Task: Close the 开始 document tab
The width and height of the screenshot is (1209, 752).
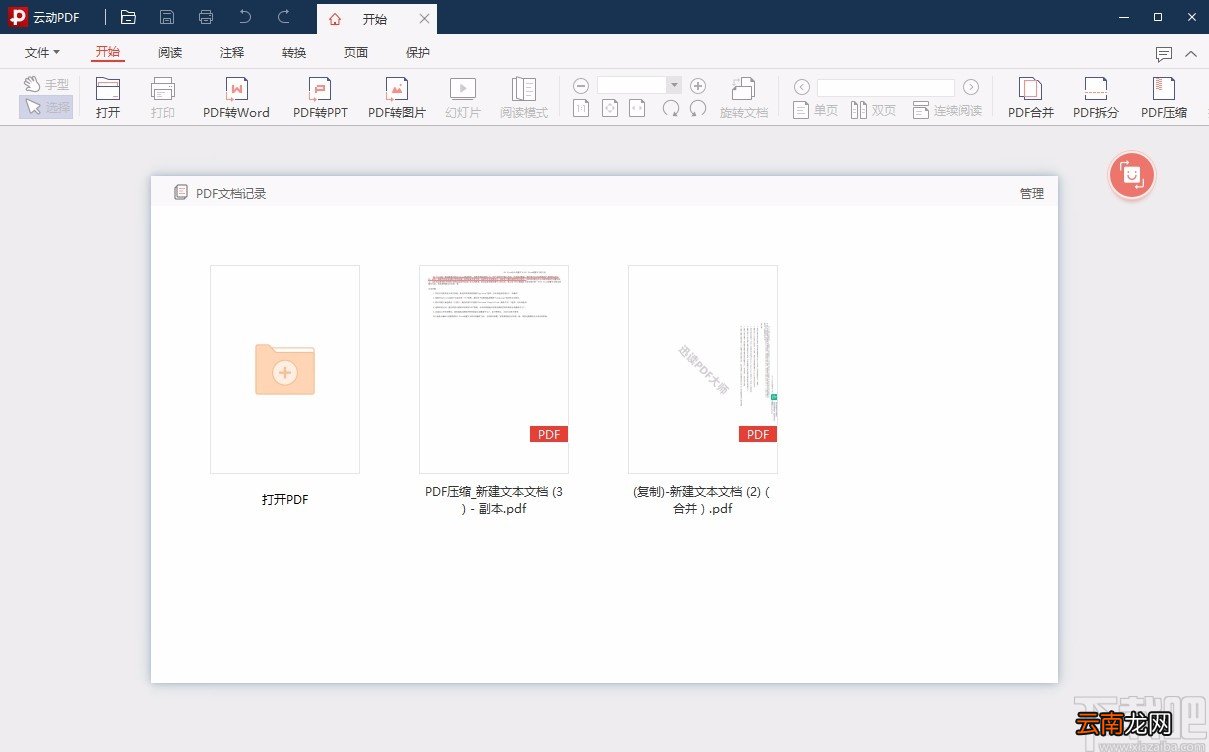Action: tap(424, 19)
